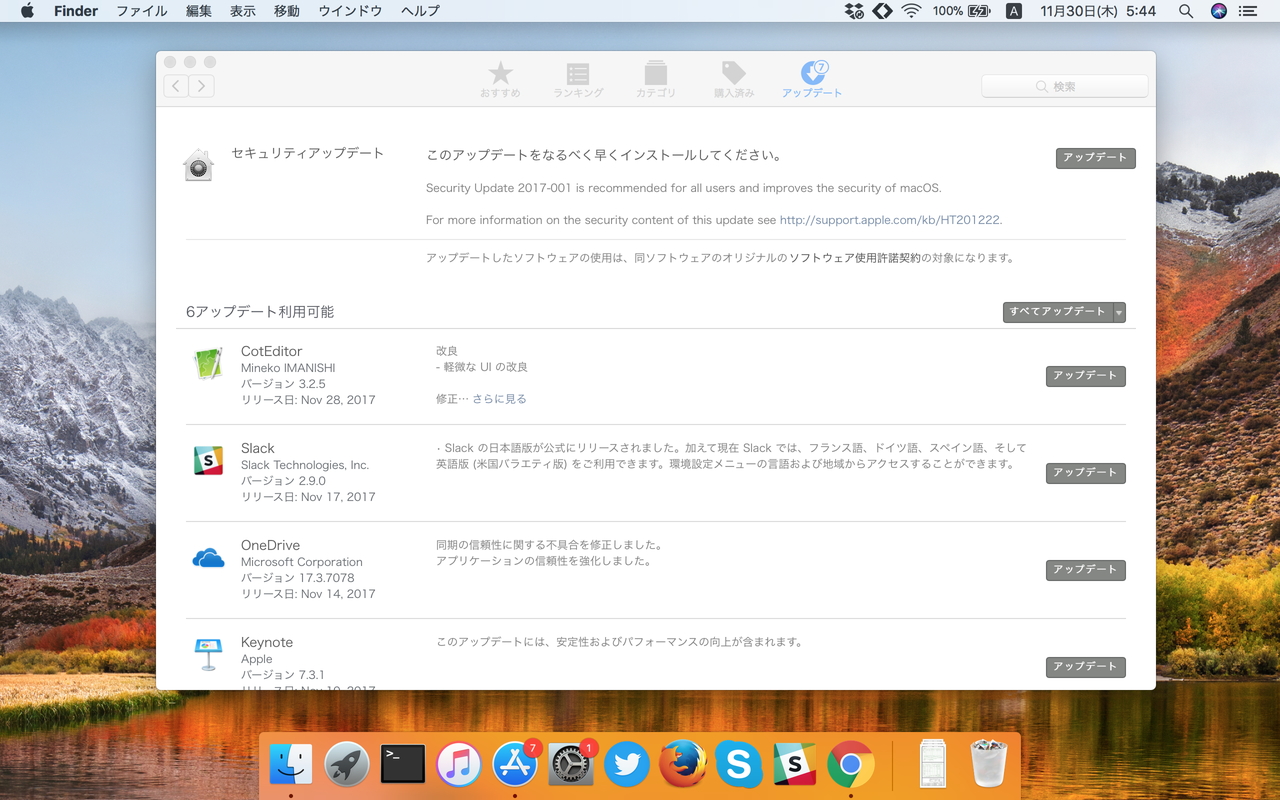Open the support.apple.com security link
The image size is (1280, 800).
pos(888,219)
